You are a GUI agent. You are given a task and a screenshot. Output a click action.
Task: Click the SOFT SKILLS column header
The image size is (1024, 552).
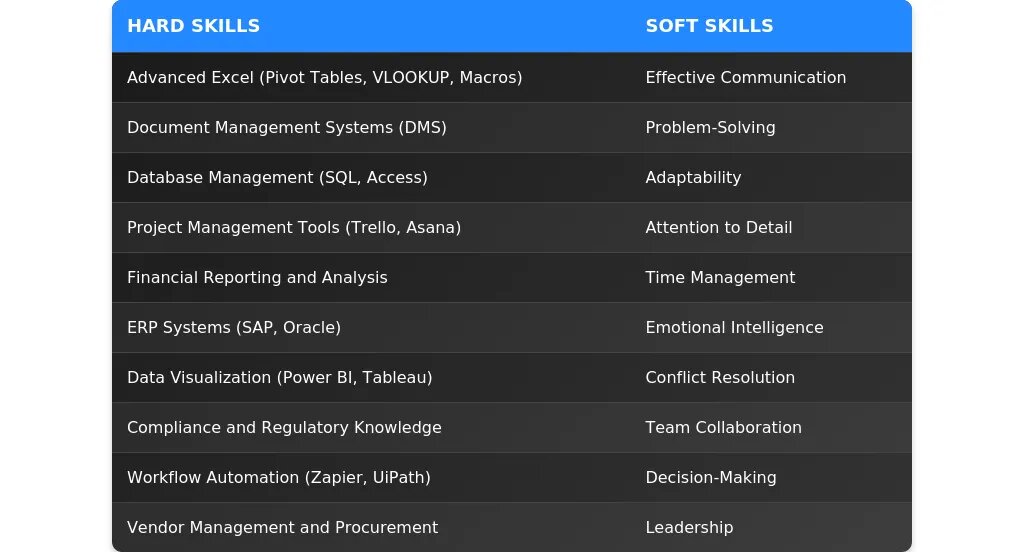coord(709,26)
